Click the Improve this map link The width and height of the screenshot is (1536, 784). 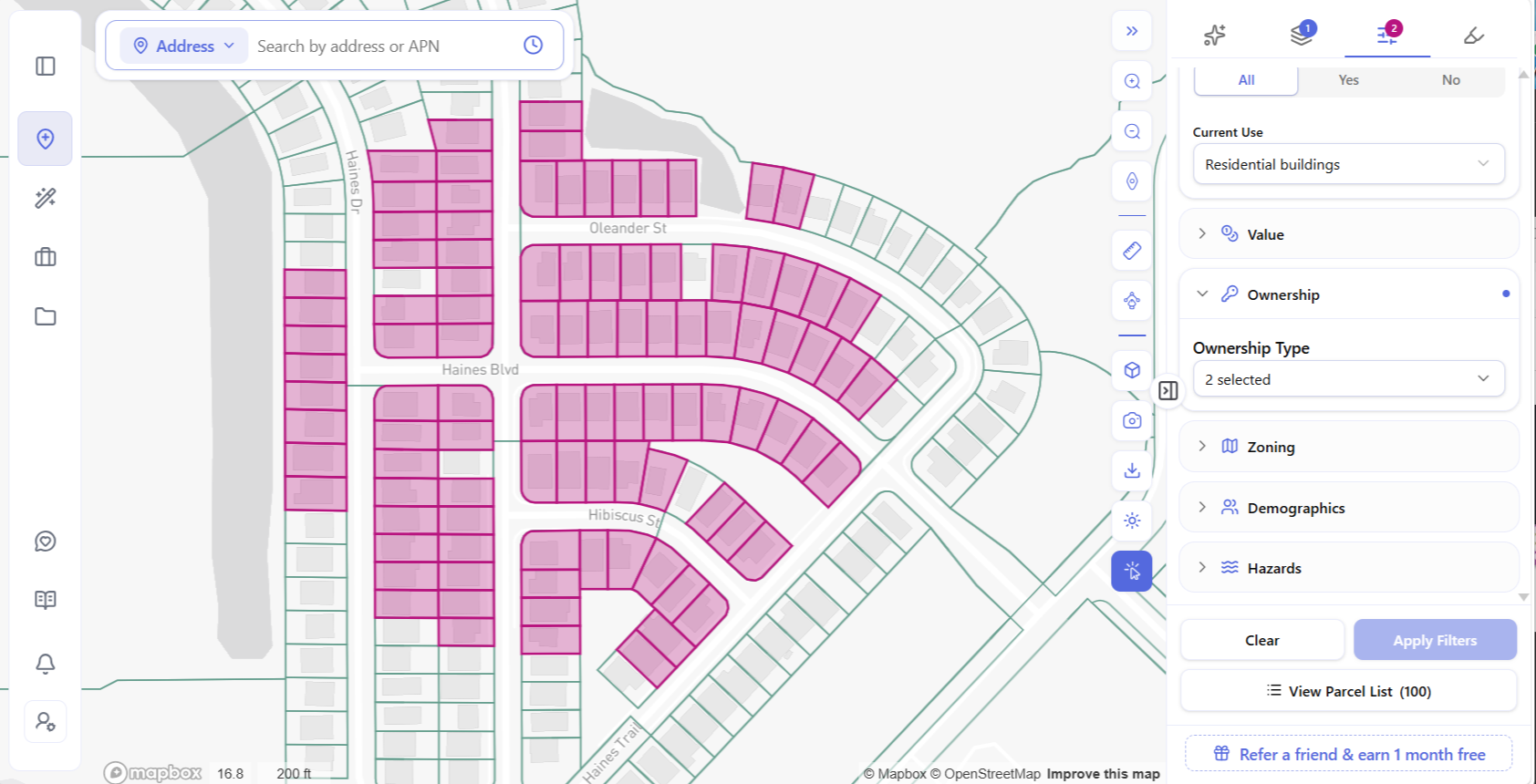click(1104, 774)
